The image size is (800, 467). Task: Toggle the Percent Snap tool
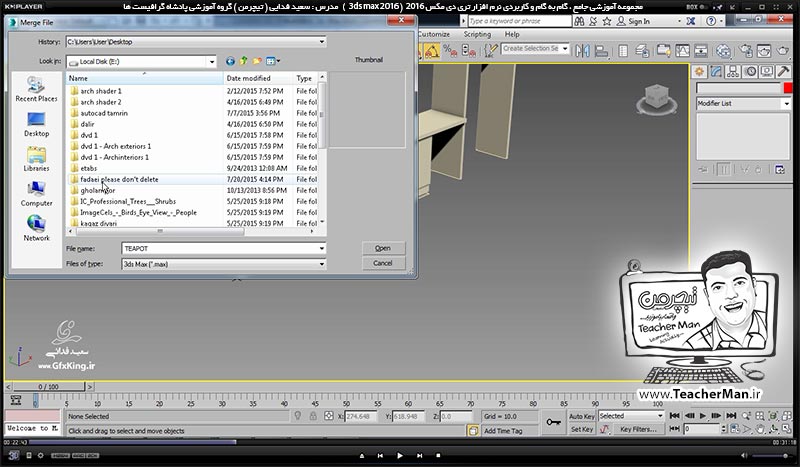(450, 51)
